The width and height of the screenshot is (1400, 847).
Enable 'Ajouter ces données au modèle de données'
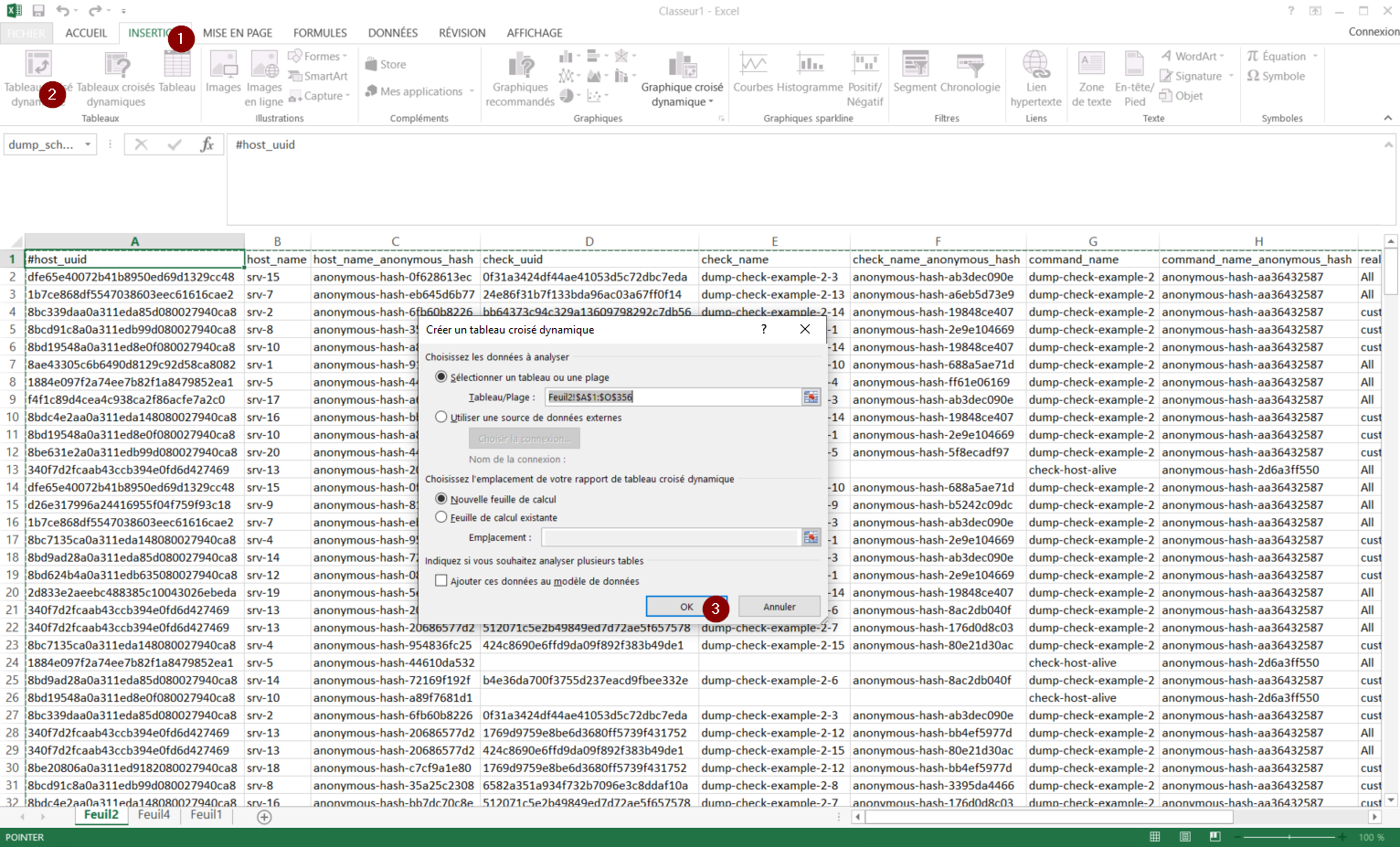pos(441,581)
